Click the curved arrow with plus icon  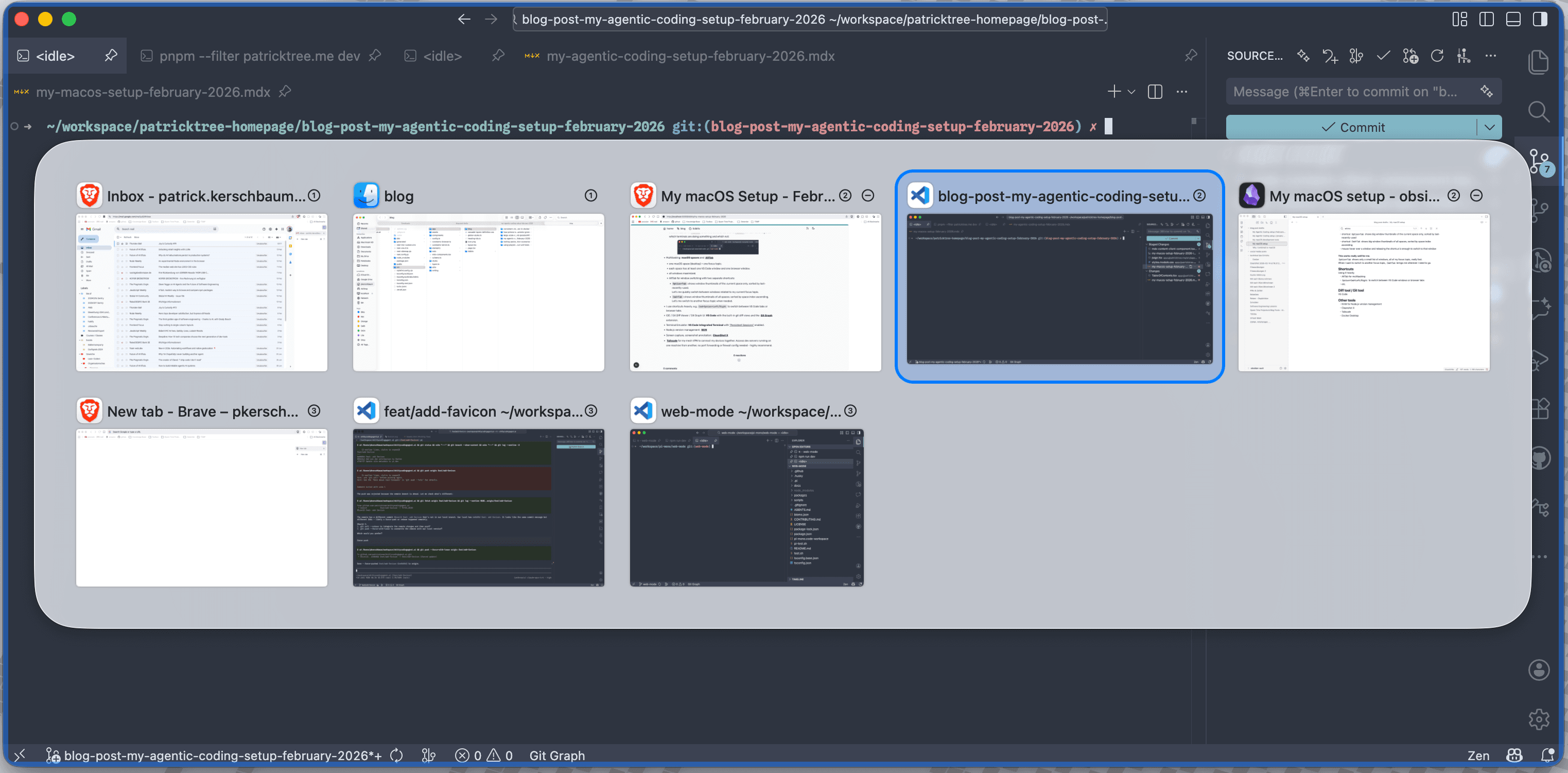[1329, 56]
